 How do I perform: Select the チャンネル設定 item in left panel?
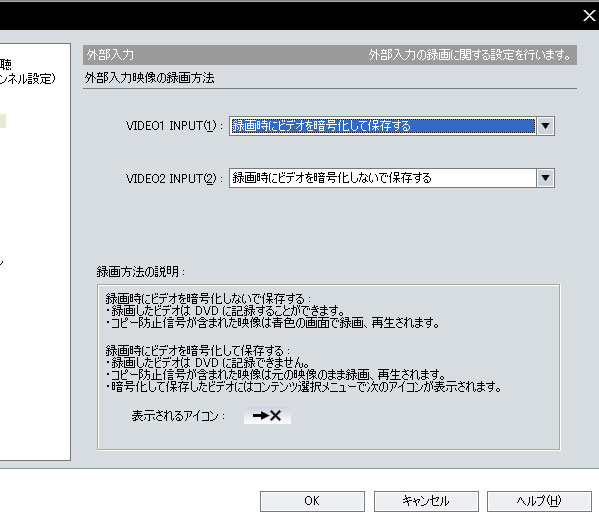(x=28, y=79)
